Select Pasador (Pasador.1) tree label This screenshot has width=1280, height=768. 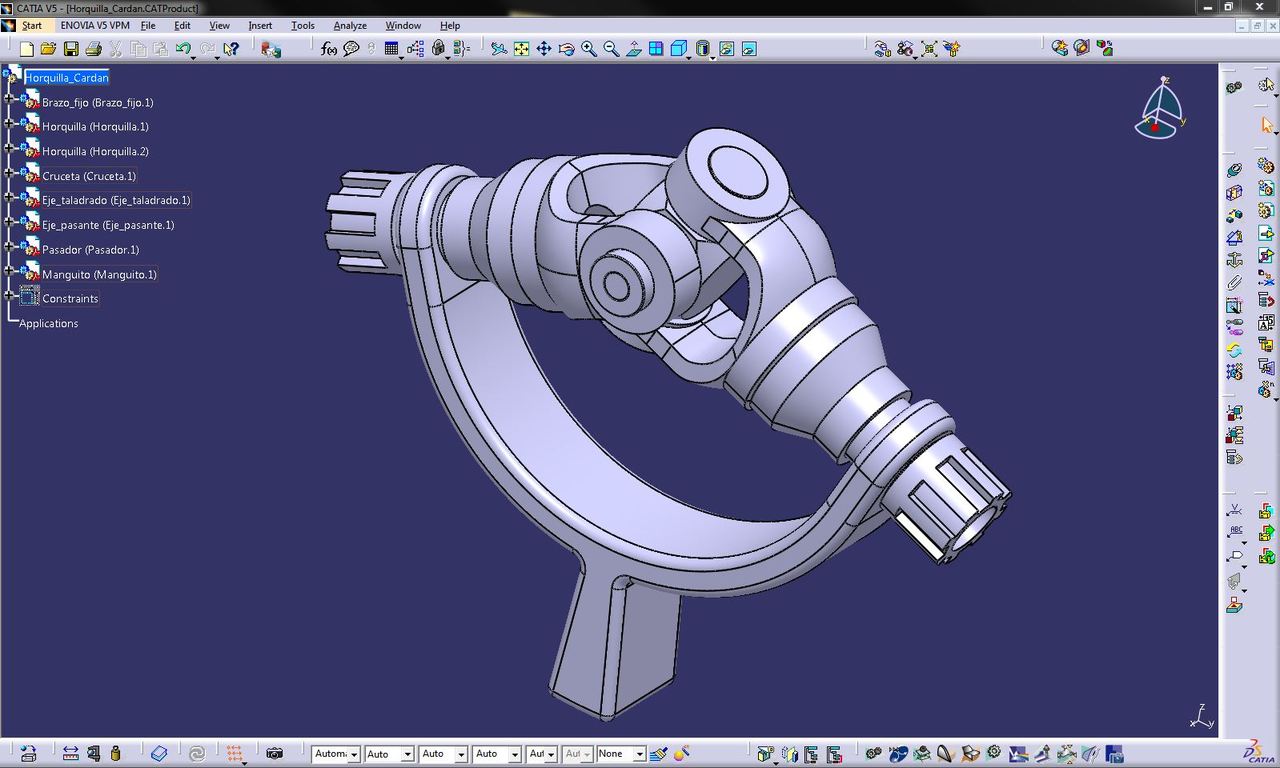(90, 250)
